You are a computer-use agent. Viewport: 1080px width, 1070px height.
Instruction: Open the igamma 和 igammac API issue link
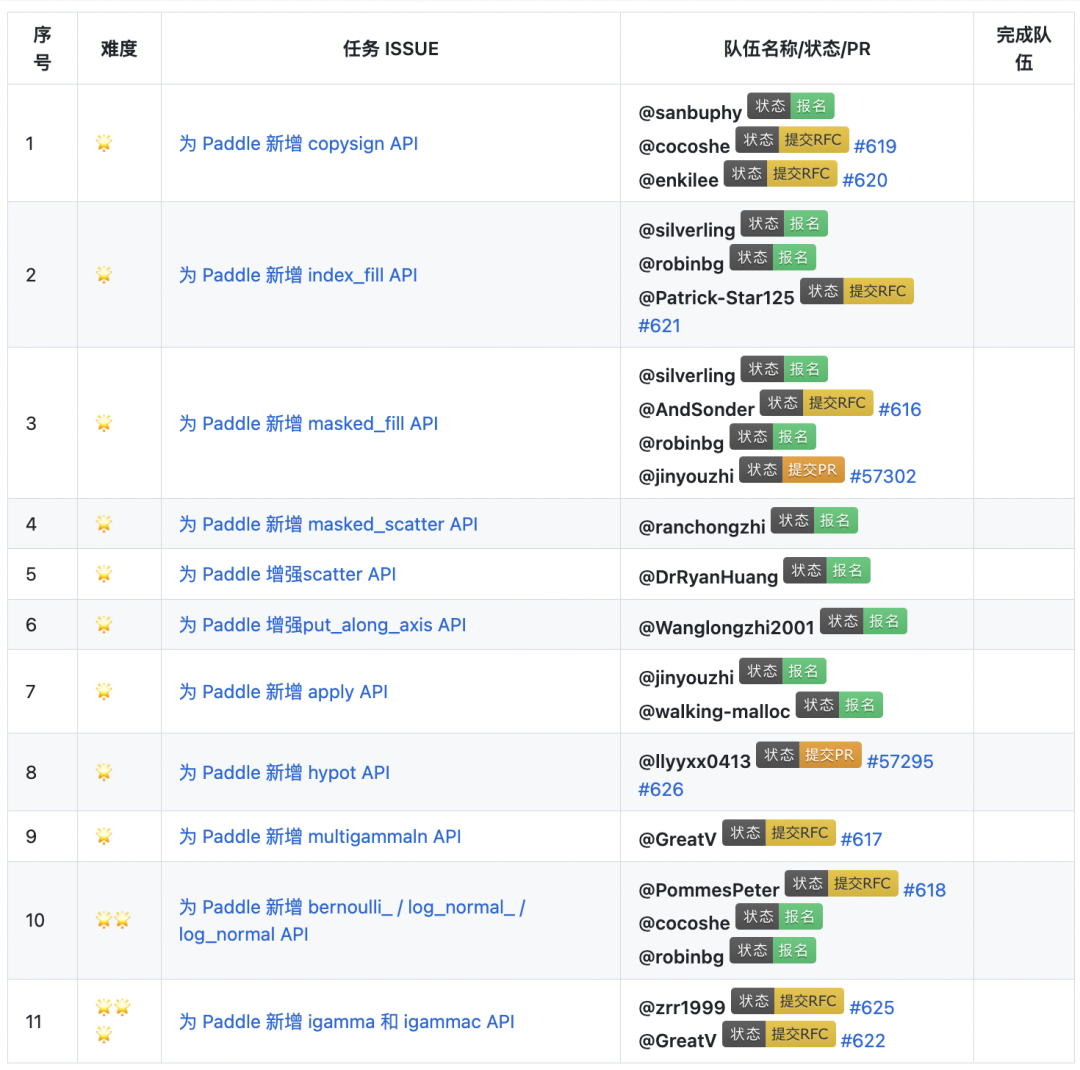pyautogui.click(x=346, y=1022)
